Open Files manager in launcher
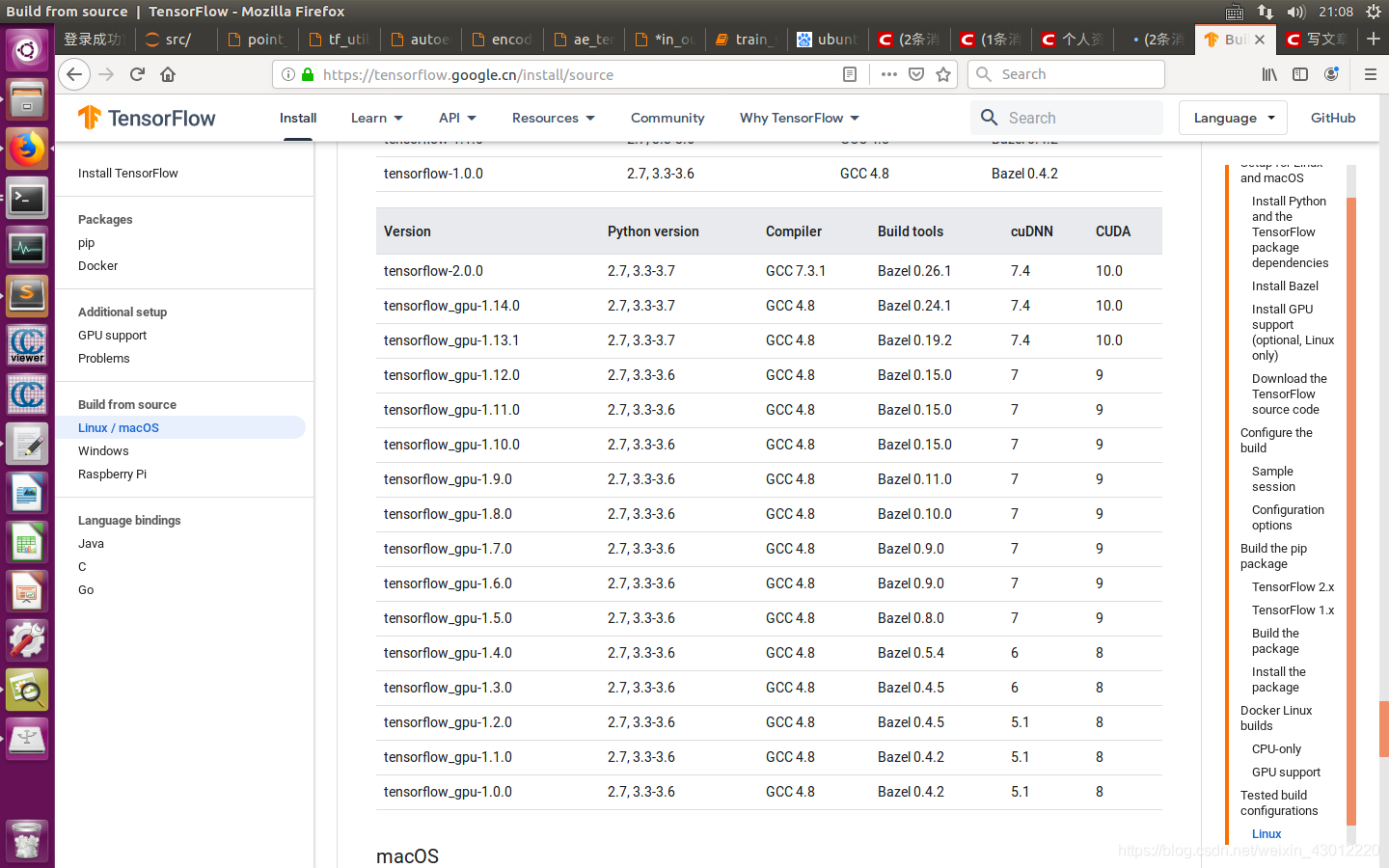The image size is (1389, 868). pos(27,99)
